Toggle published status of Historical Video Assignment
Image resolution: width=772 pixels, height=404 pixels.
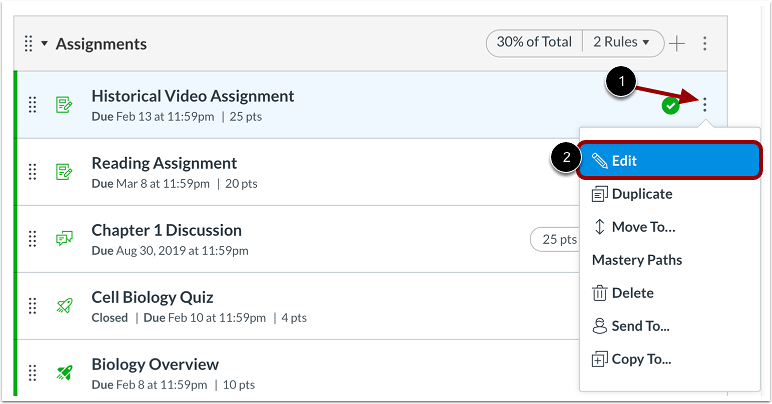[671, 105]
